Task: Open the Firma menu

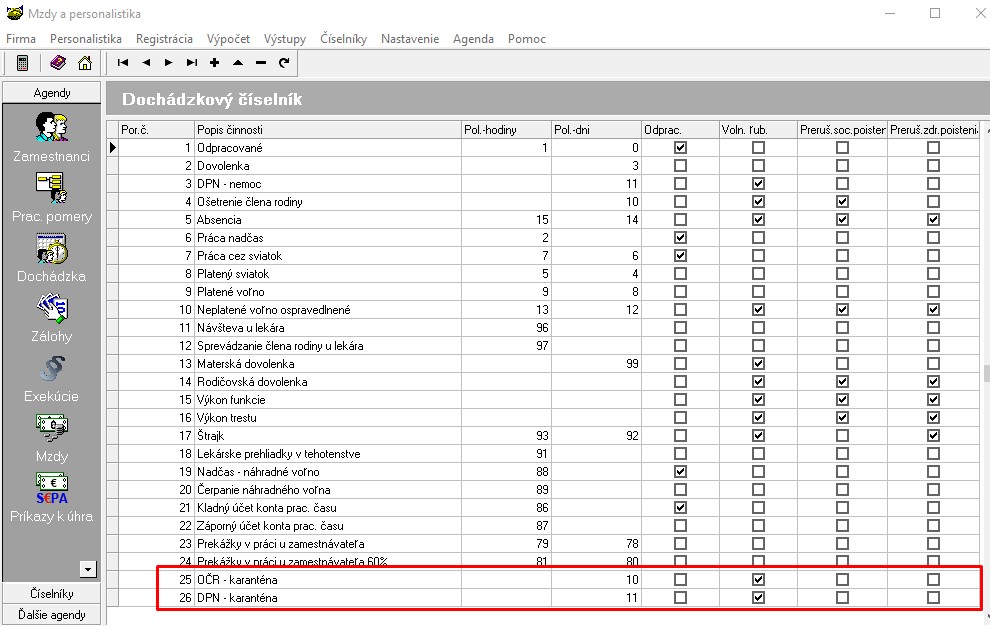Action: point(21,39)
